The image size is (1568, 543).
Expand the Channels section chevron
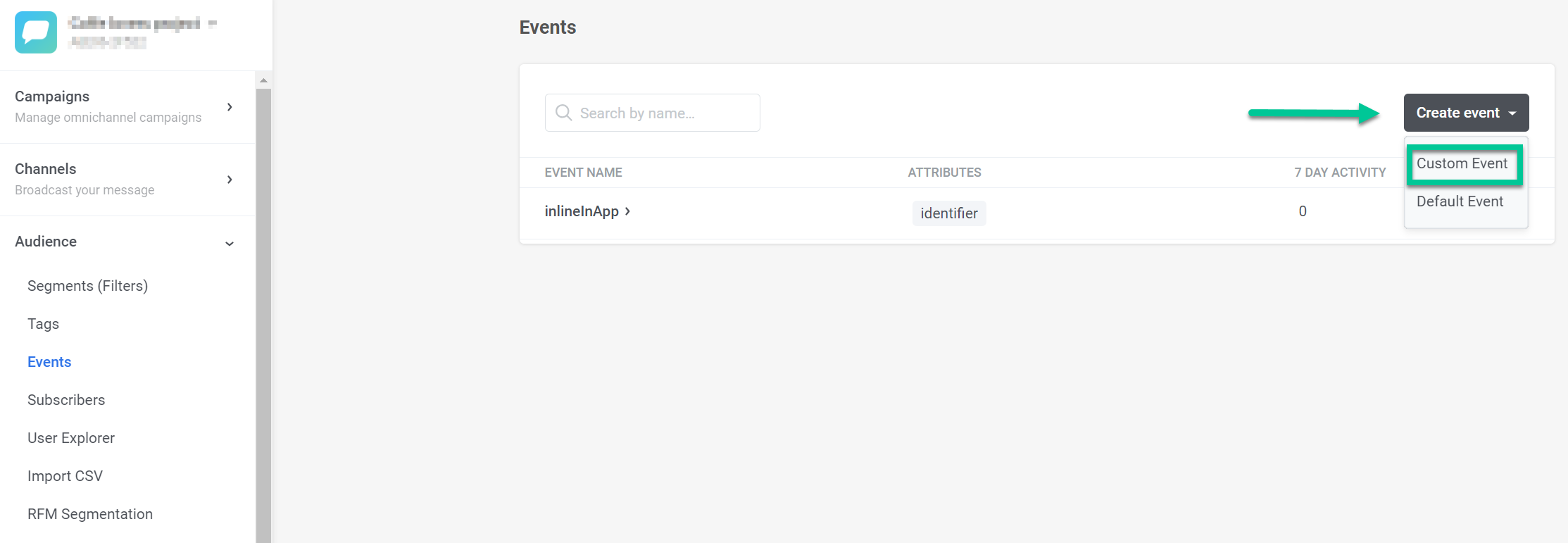point(230,180)
